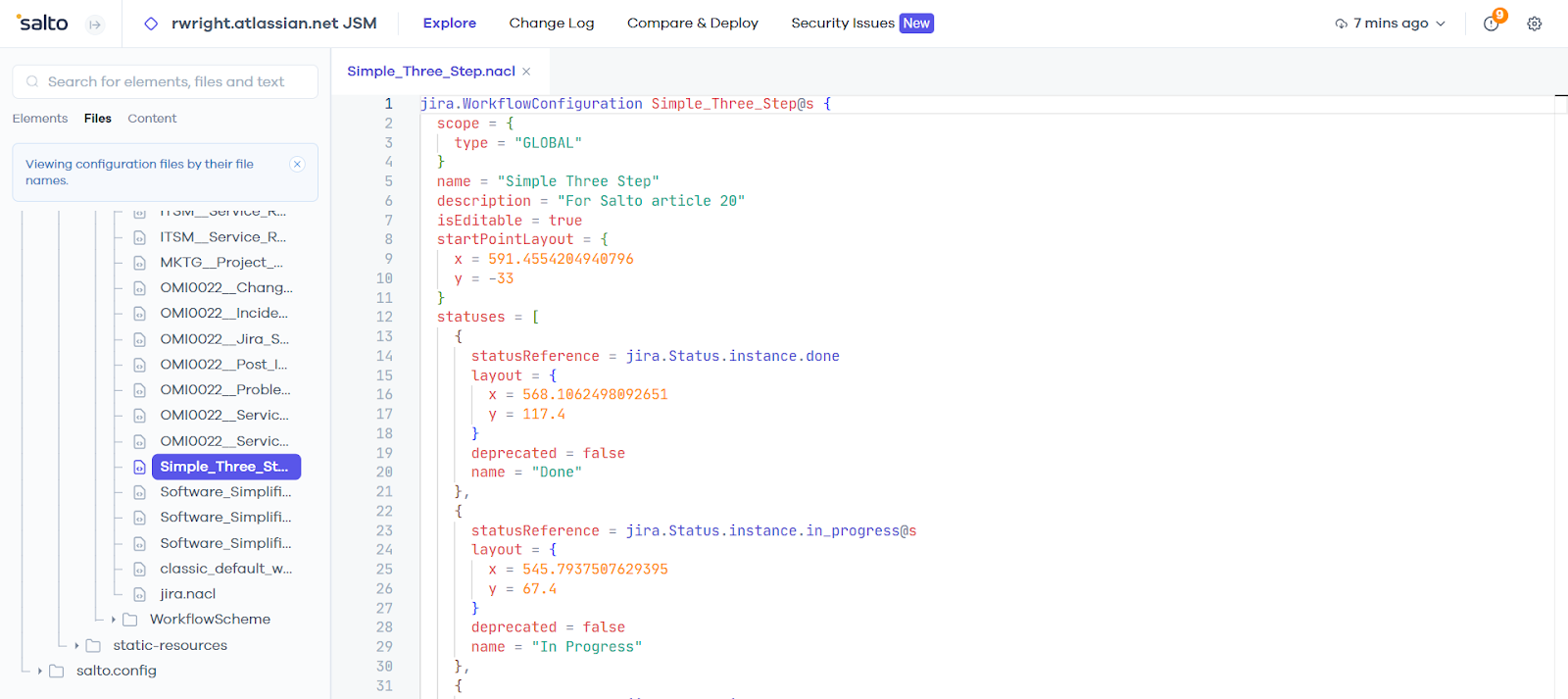Image resolution: width=1568 pixels, height=699 pixels.
Task: Click folder icon next to static-resources
Action: pyautogui.click(x=93, y=645)
